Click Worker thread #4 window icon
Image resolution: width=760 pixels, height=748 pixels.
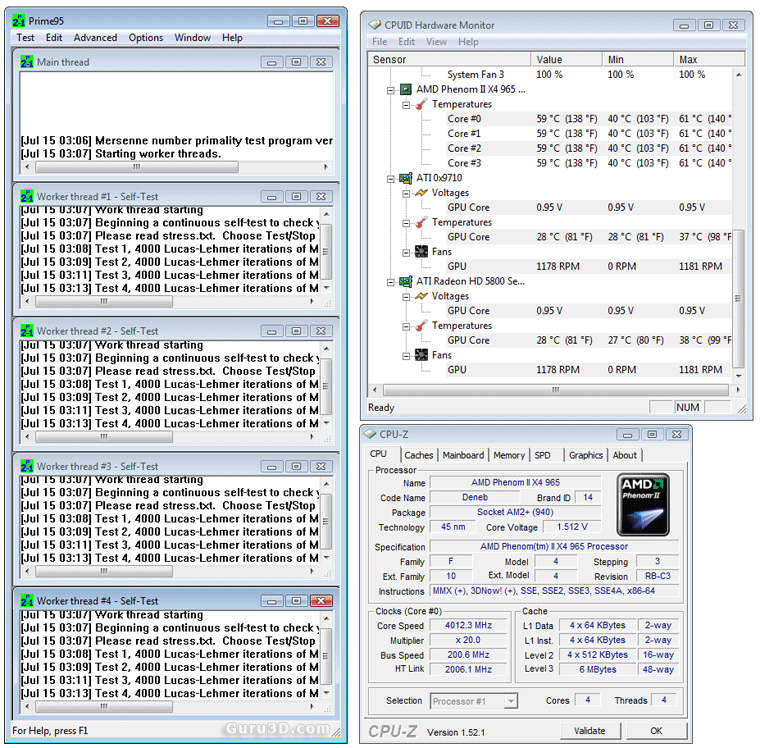coord(27,601)
